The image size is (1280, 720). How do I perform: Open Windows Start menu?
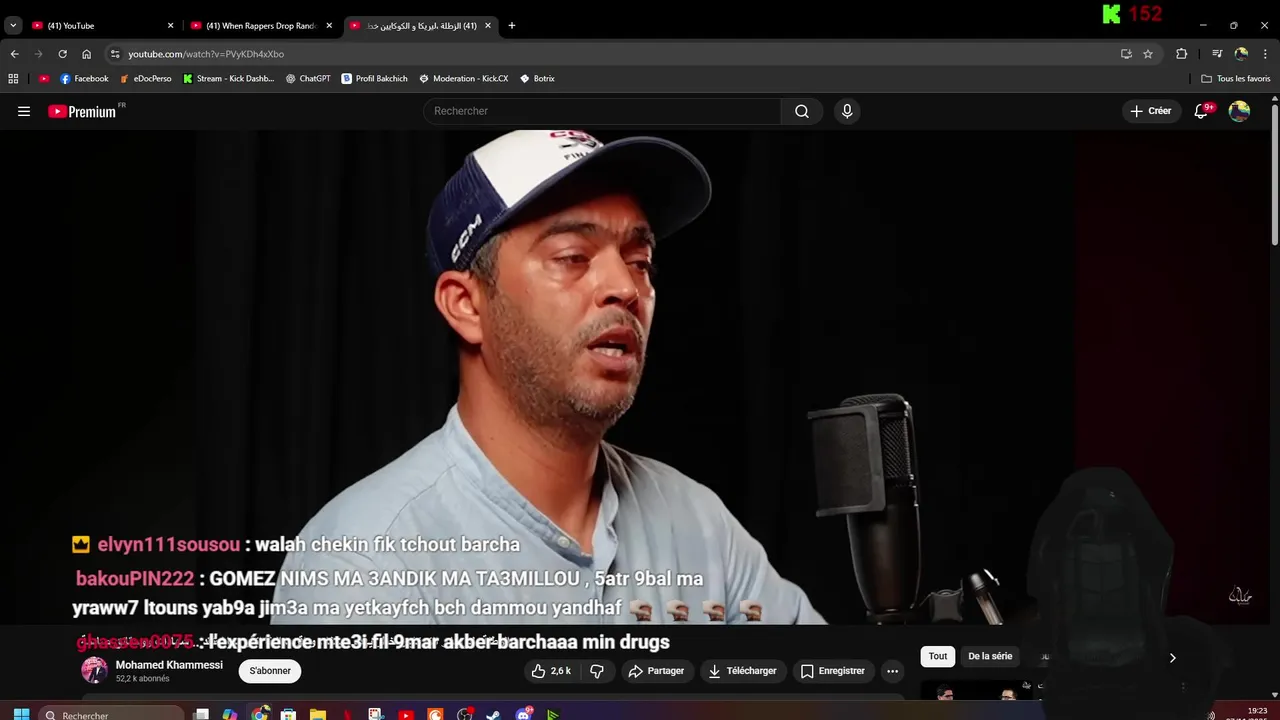[x=21, y=714]
